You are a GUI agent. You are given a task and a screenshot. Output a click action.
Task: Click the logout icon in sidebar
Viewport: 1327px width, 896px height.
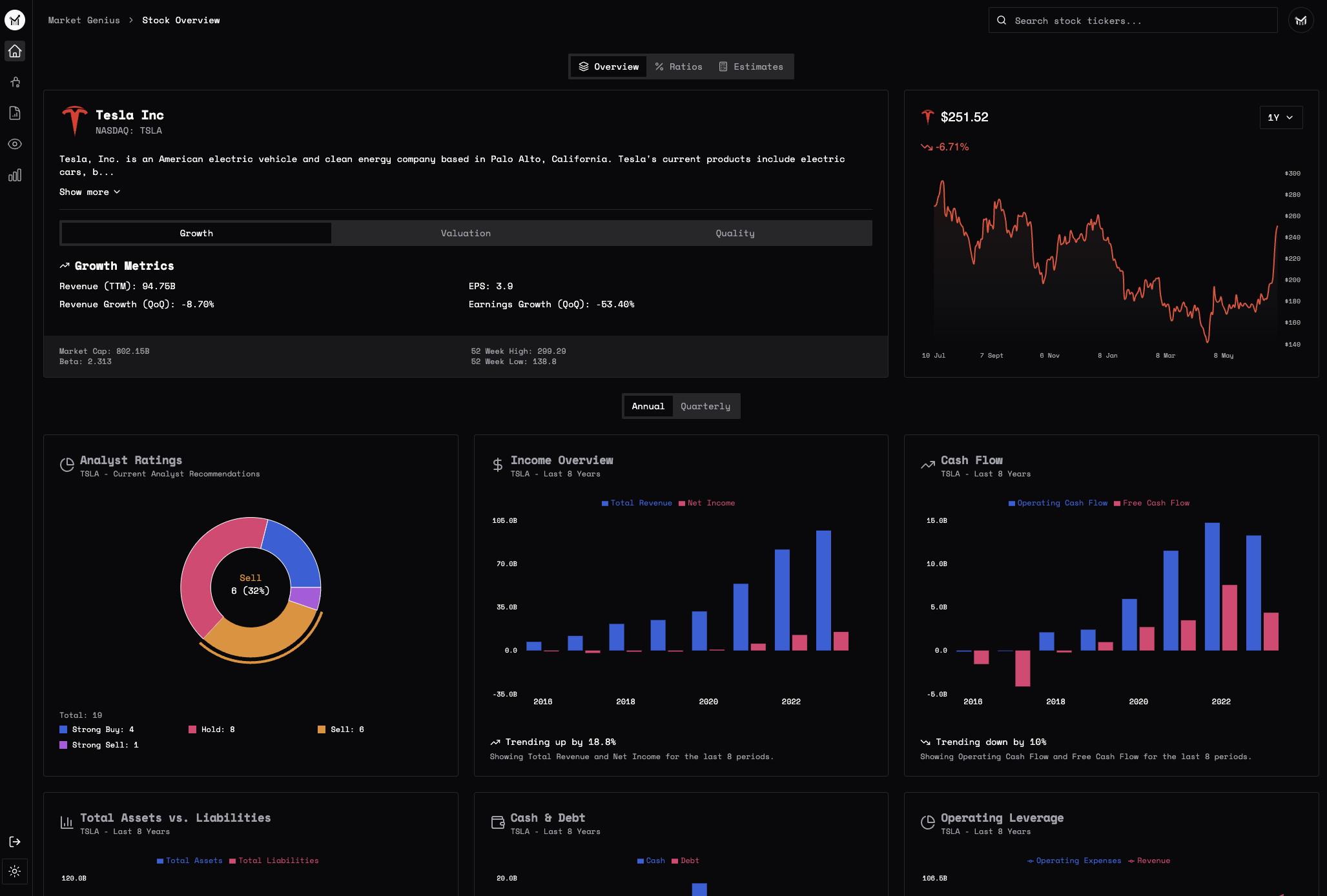pyautogui.click(x=15, y=841)
